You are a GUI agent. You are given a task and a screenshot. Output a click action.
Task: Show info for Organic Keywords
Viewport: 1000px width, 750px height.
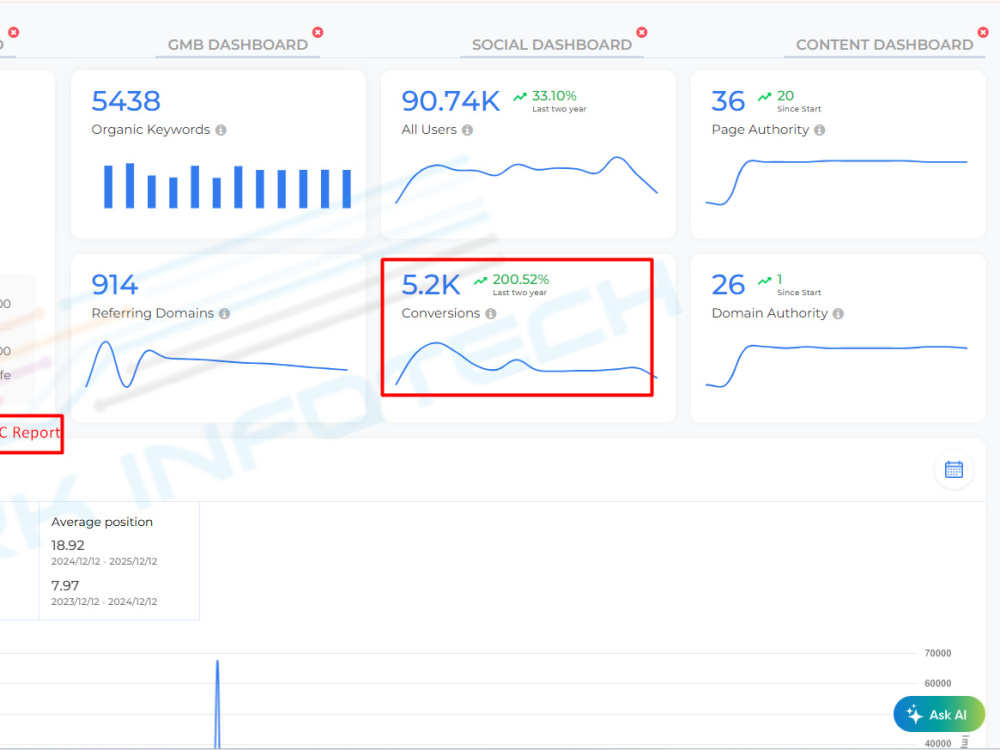click(x=221, y=130)
